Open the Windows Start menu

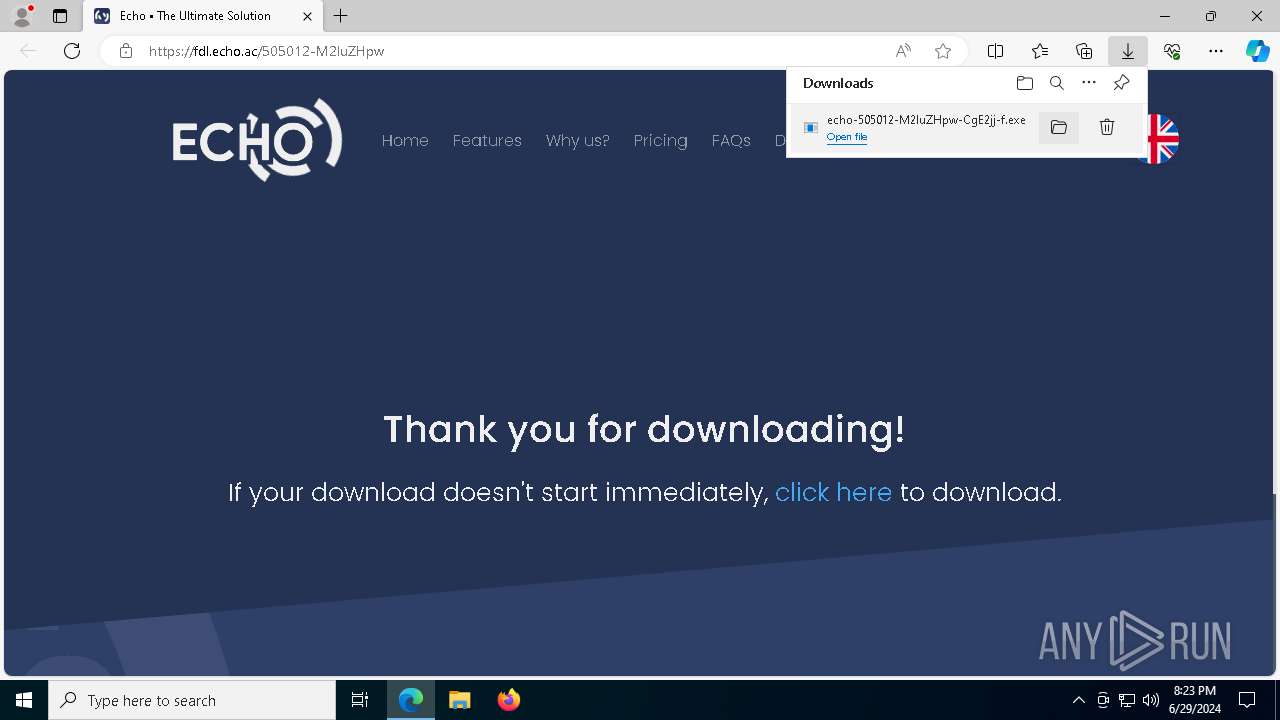[x=24, y=700]
